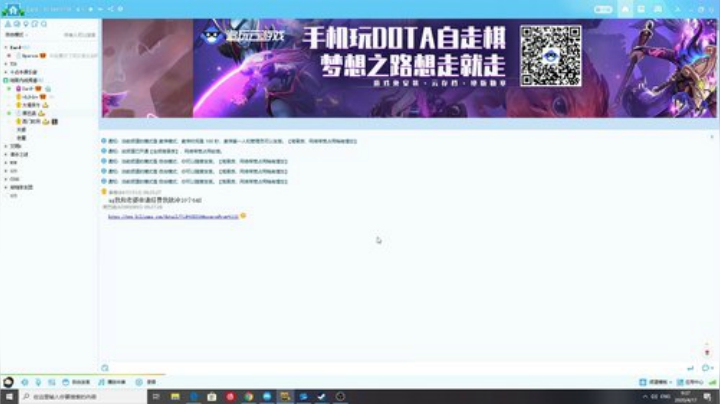Click the network signal icon at bottom right
The height and width of the screenshot is (404, 720).
[x=712, y=382]
